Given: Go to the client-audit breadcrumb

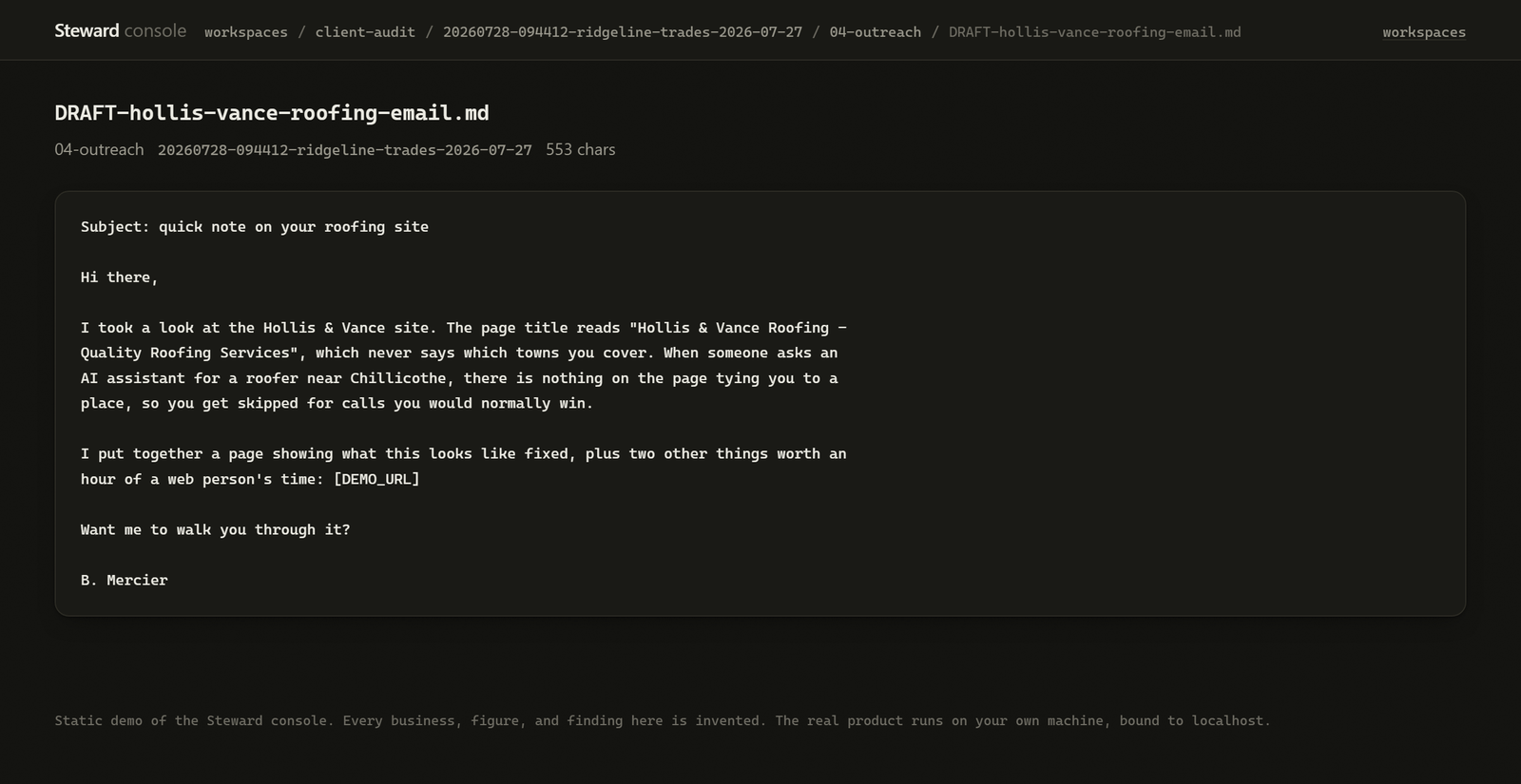Looking at the screenshot, I should [365, 32].
